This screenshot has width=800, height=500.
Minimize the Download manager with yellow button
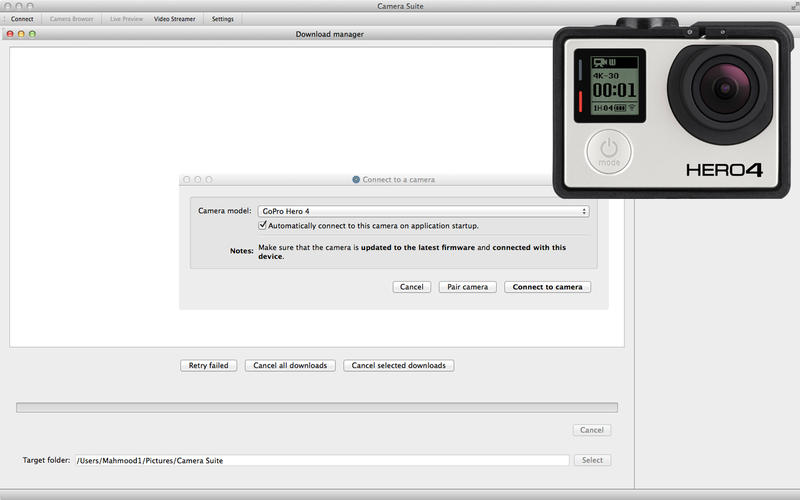click(21, 34)
